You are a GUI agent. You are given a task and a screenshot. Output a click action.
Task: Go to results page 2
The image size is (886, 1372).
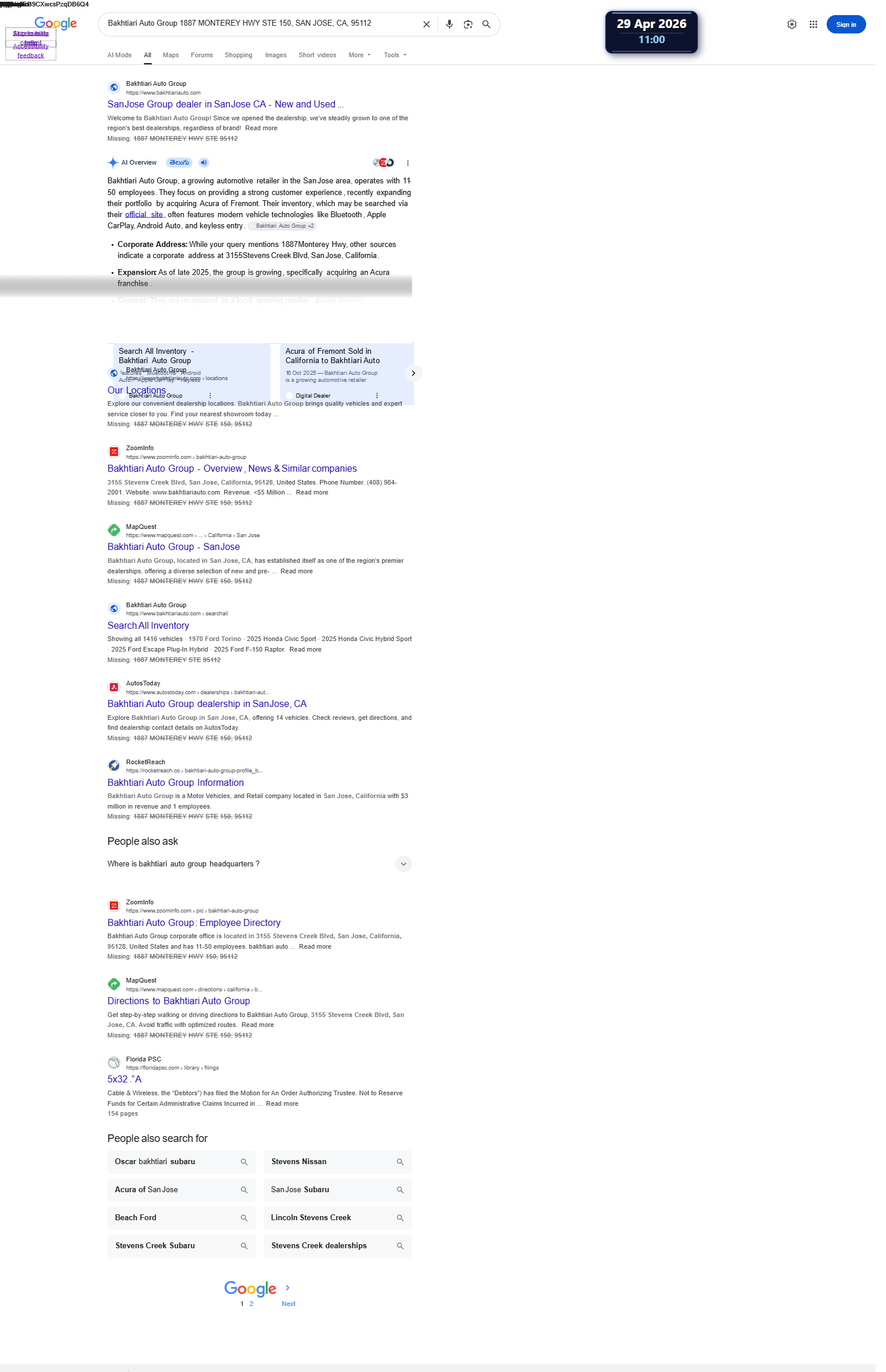click(251, 1304)
